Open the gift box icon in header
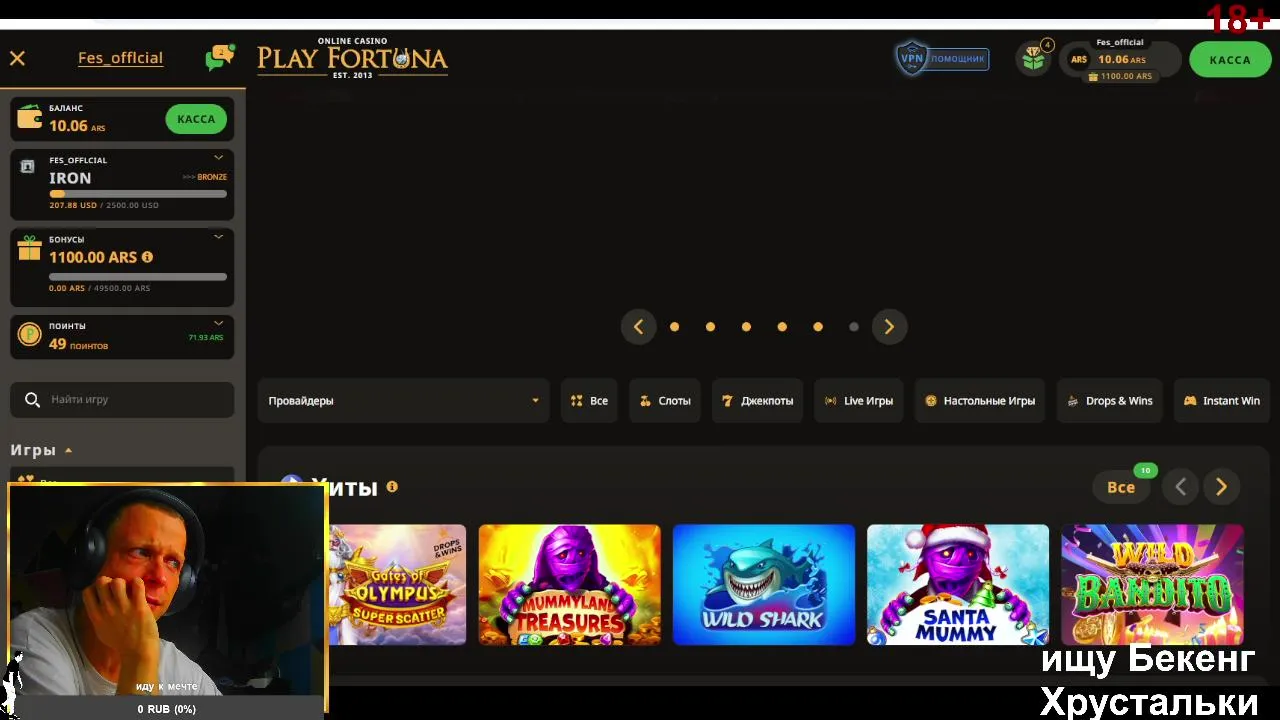Screen dimensions: 1280x720 (x=1034, y=58)
